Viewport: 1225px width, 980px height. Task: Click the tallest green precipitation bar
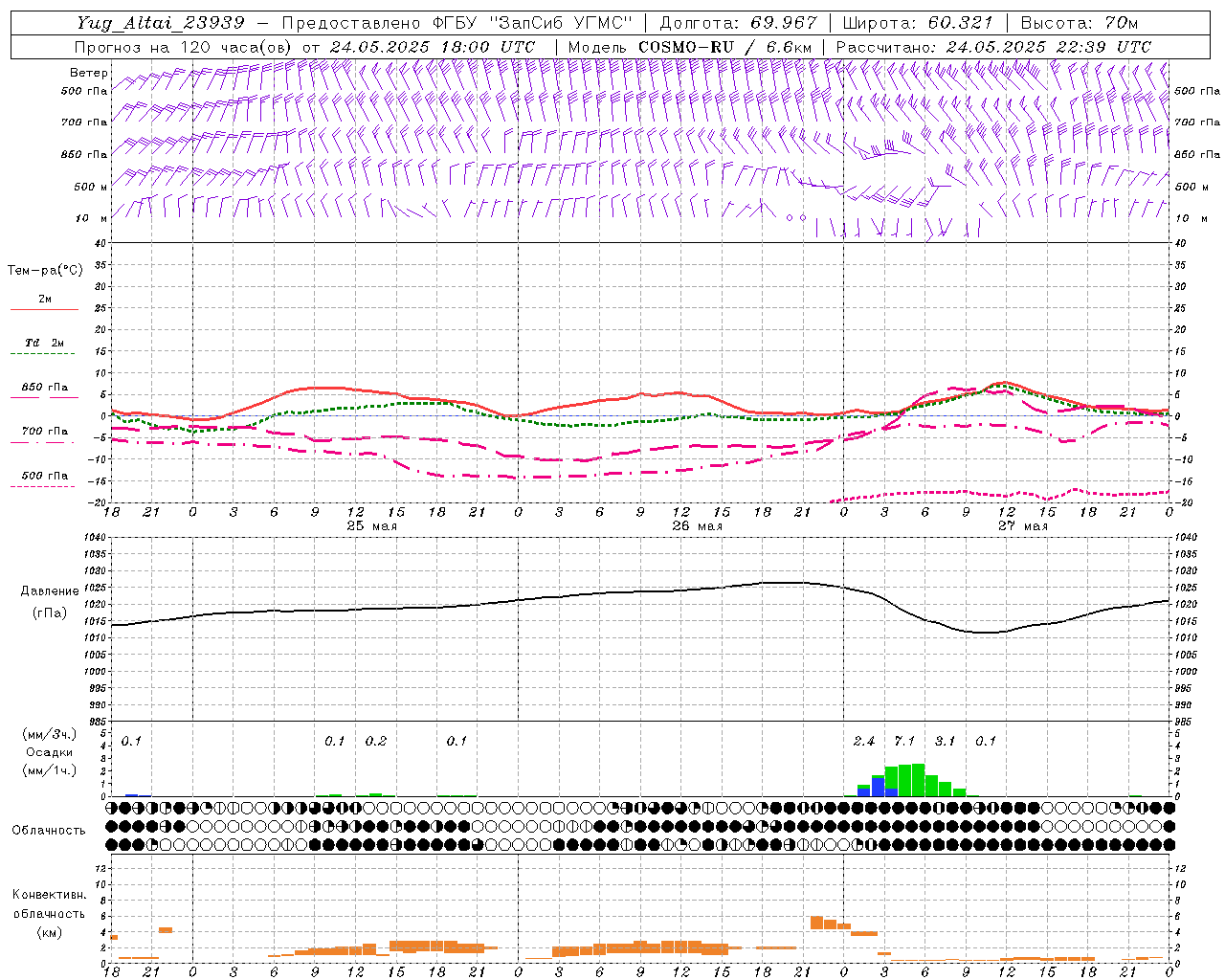[x=918, y=780]
